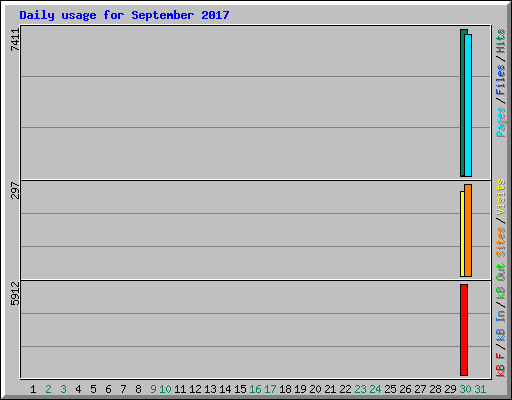Click the title 'Daily usage for September 2017'
The width and height of the screenshot is (512, 400).
pos(124,15)
